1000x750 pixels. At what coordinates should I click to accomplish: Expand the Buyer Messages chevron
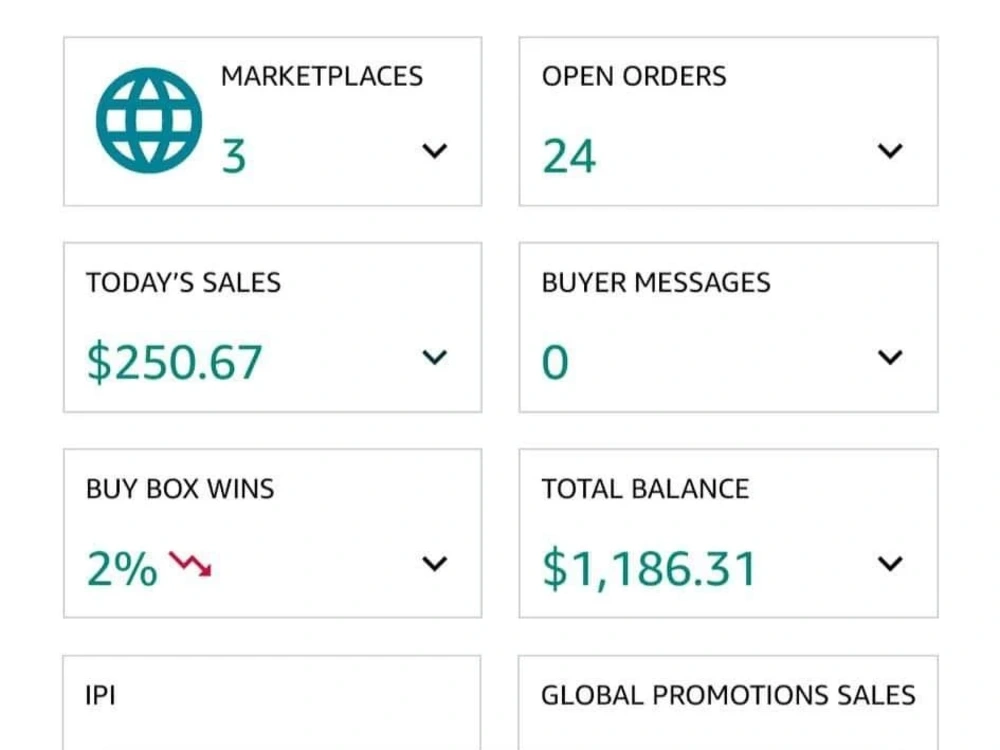coord(890,357)
